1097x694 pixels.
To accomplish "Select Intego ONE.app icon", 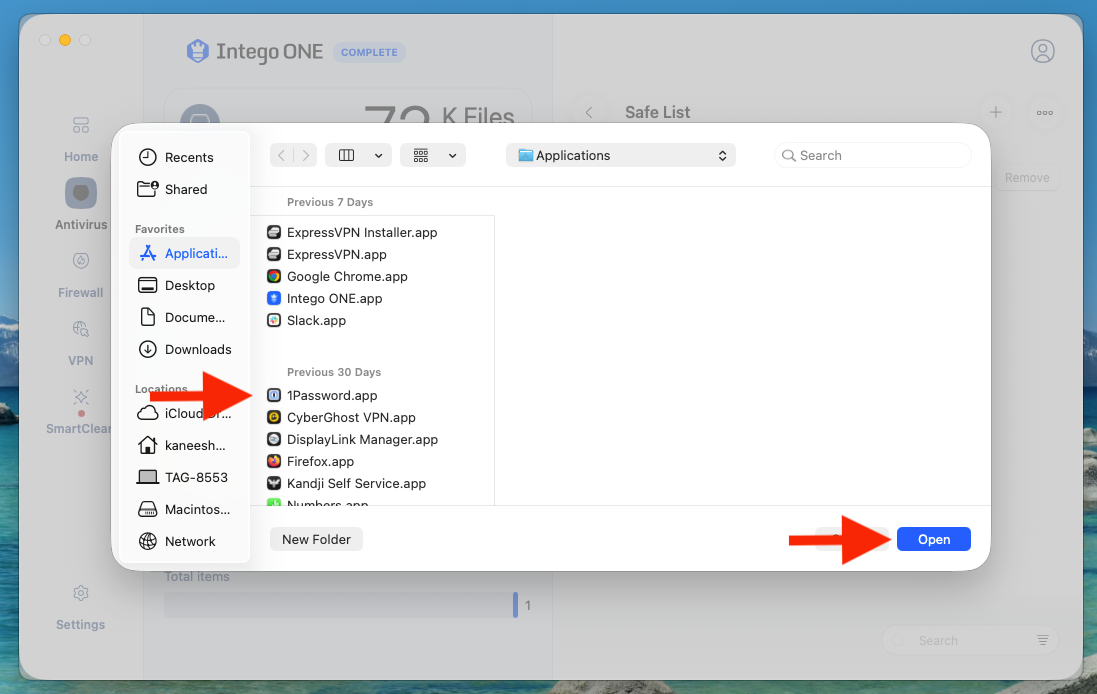I will tap(274, 299).
